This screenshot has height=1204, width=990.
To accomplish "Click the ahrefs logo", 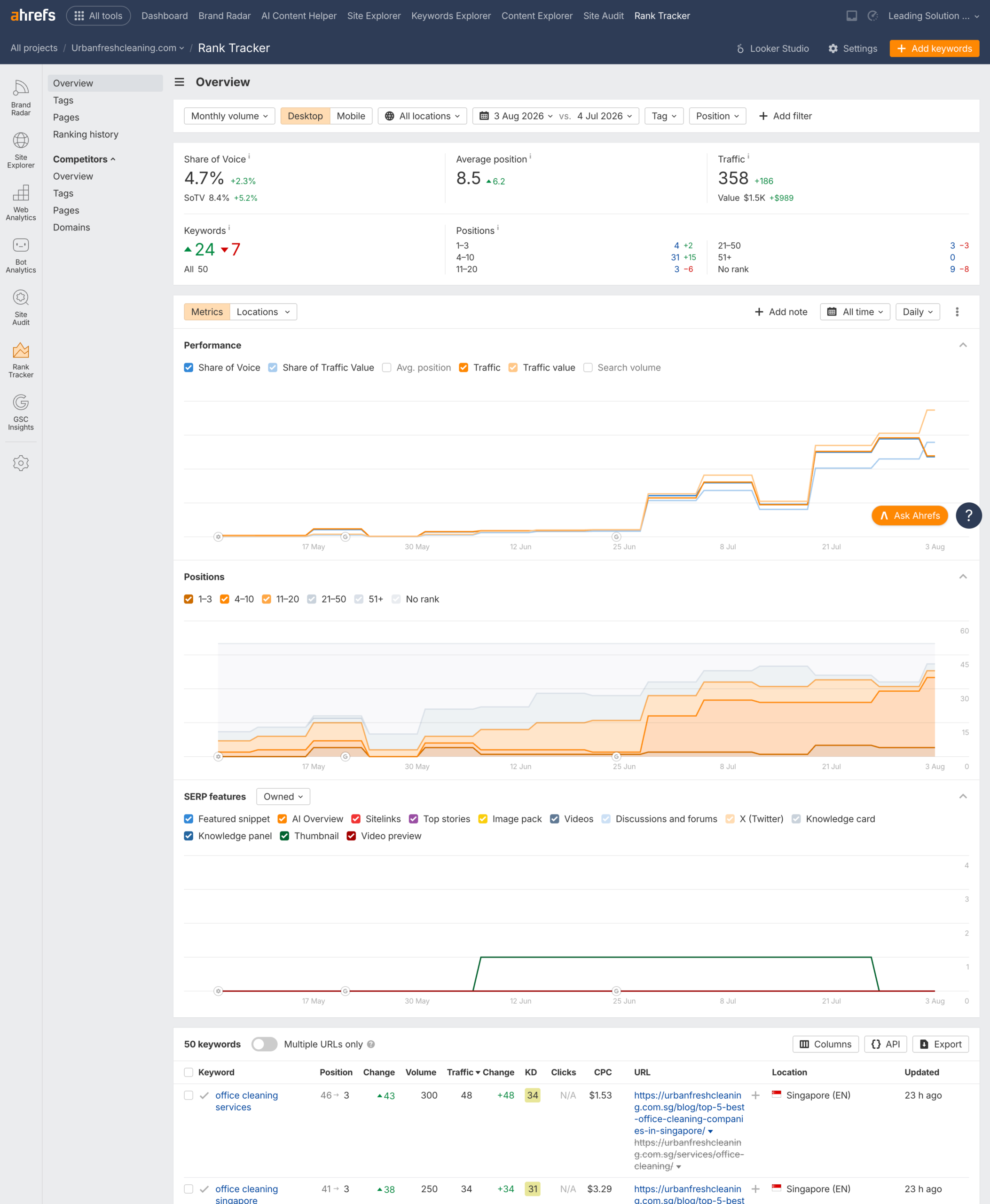I will [33, 16].
